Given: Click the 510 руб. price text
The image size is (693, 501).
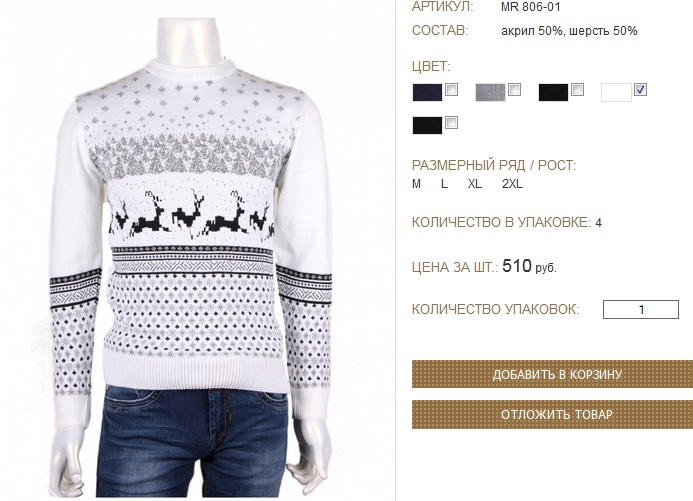Looking at the screenshot, I should (x=529, y=266).
